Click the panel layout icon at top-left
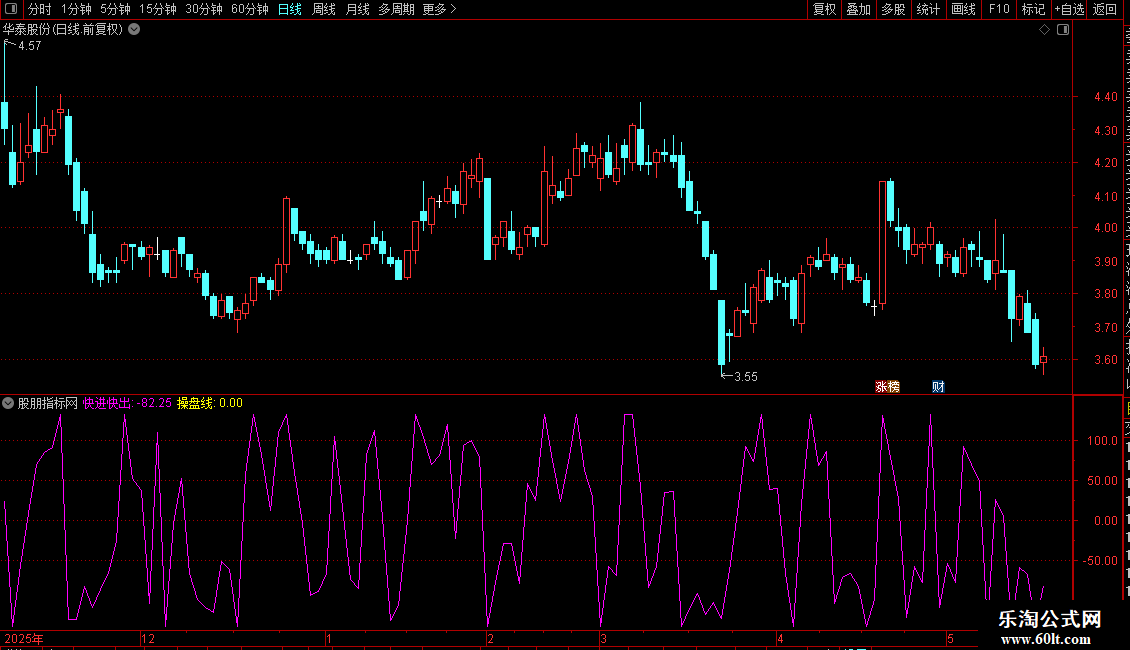This screenshot has height=650, width=1130. pyautogui.click(x=11, y=9)
